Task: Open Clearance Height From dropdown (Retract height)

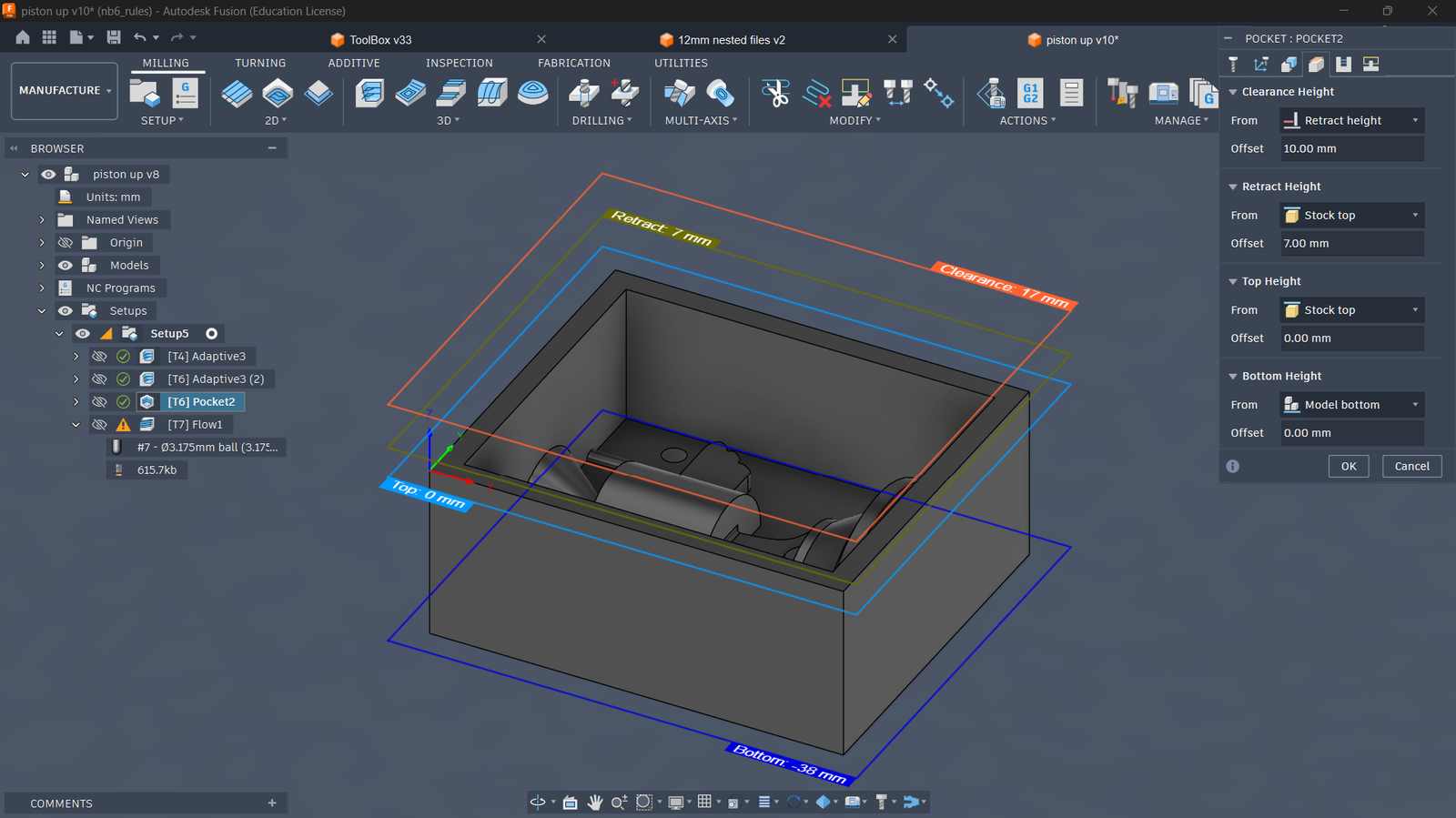Action: (1351, 120)
